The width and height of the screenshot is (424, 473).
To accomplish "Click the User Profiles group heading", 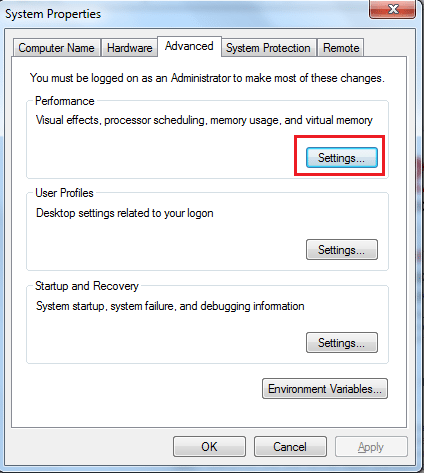I will tap(64, 193).
